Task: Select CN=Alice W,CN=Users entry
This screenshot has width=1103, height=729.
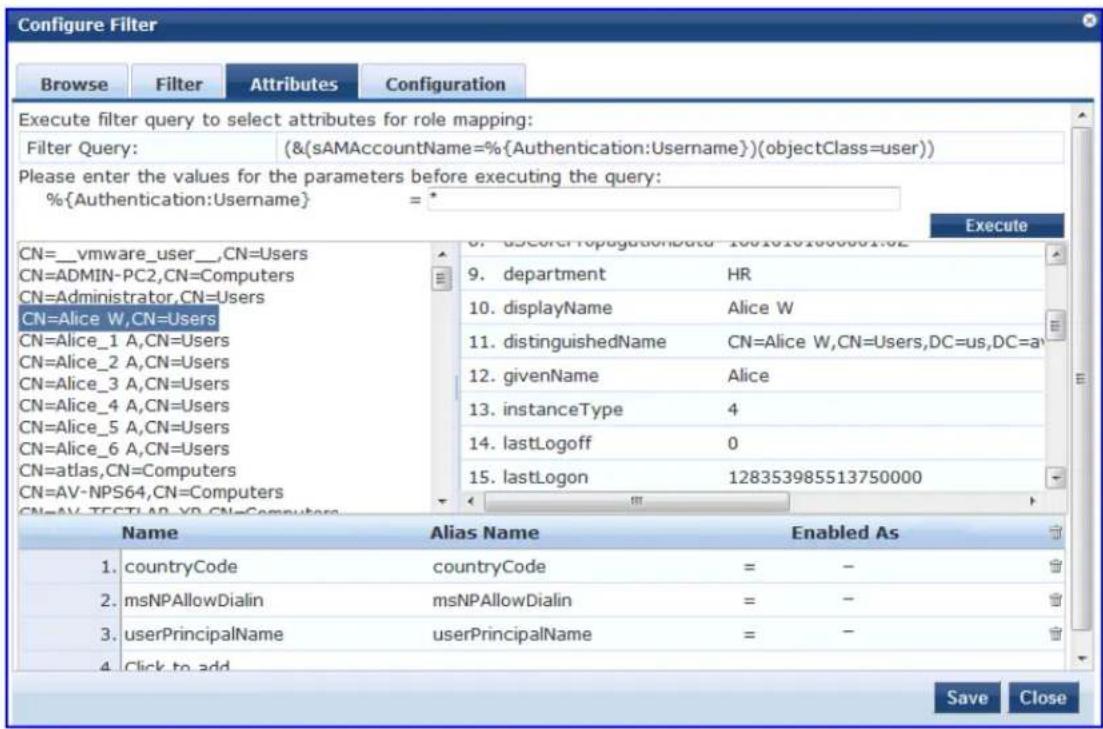Action: tap(119, 319)
